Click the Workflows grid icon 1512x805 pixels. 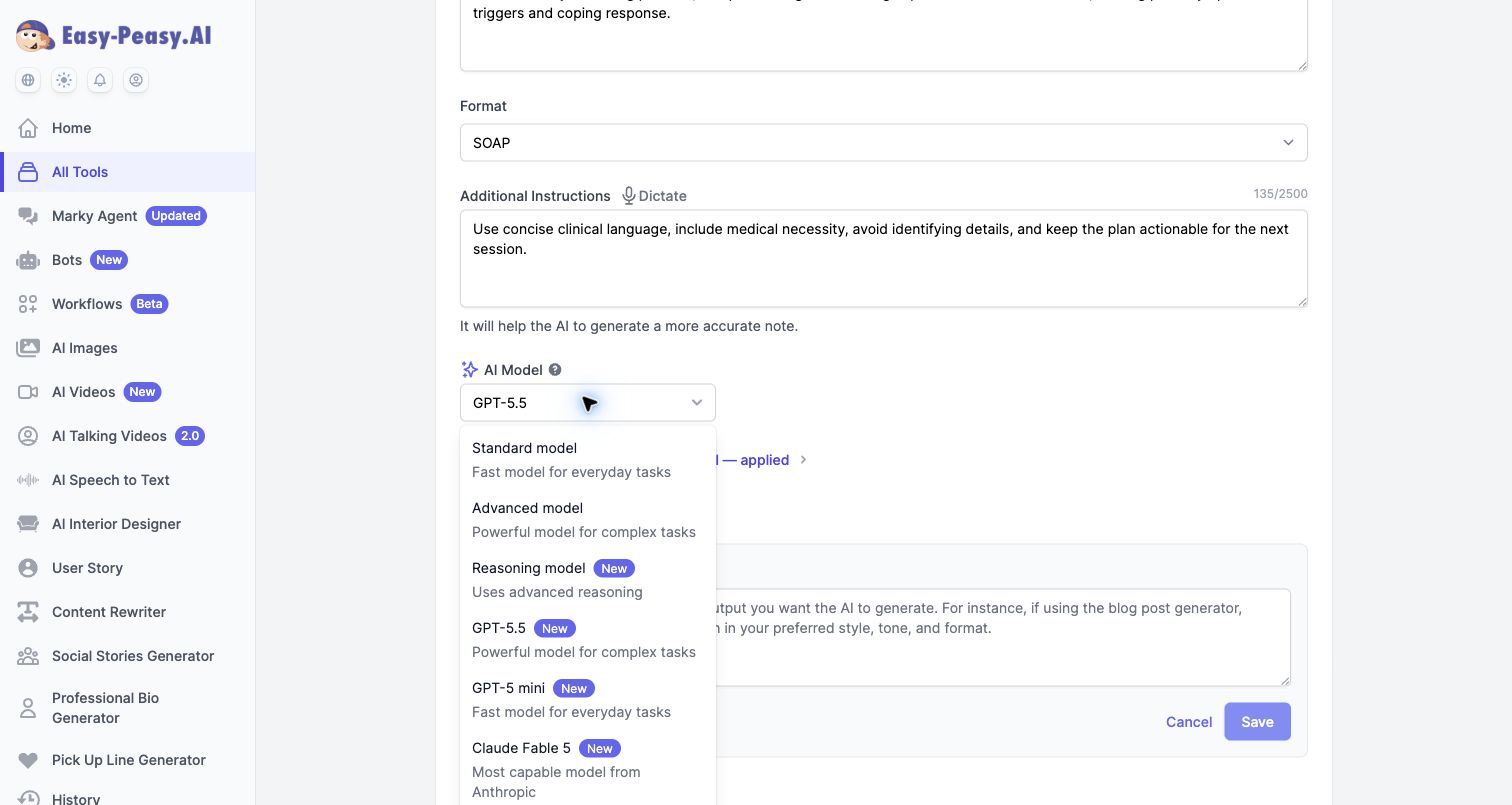(x=28, y=304)
